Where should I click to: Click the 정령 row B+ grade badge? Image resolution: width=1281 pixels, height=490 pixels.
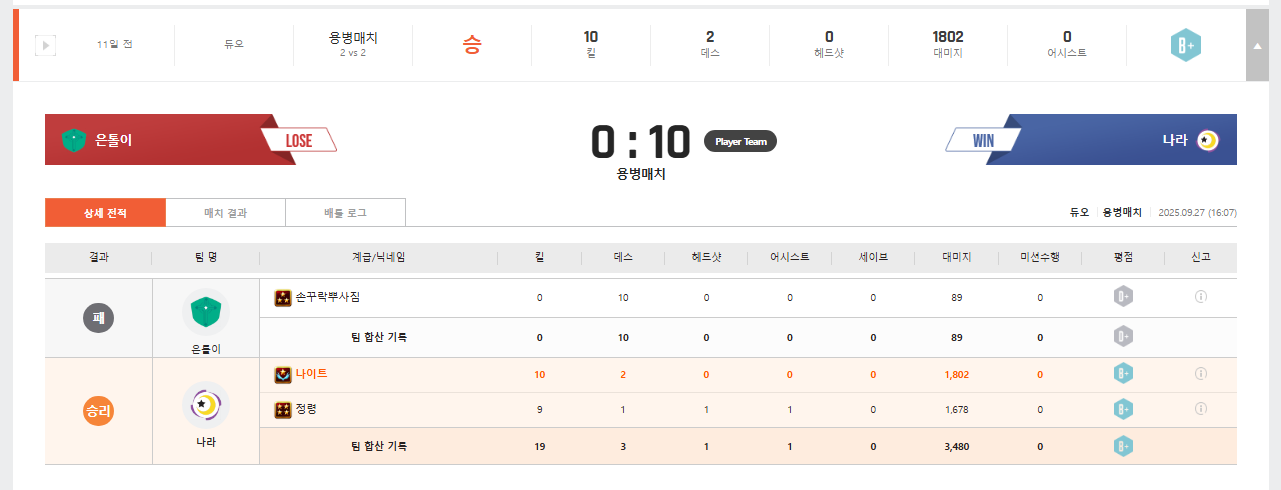point(1123,409)
